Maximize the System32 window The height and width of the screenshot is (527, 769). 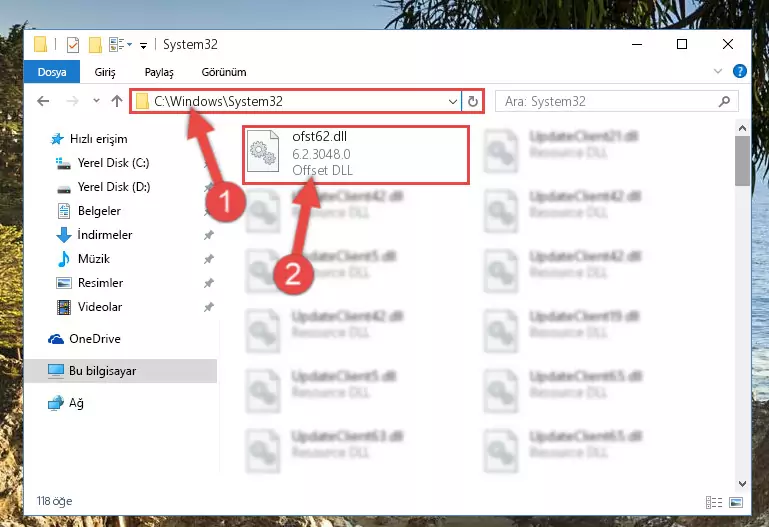tap(682, 45)
